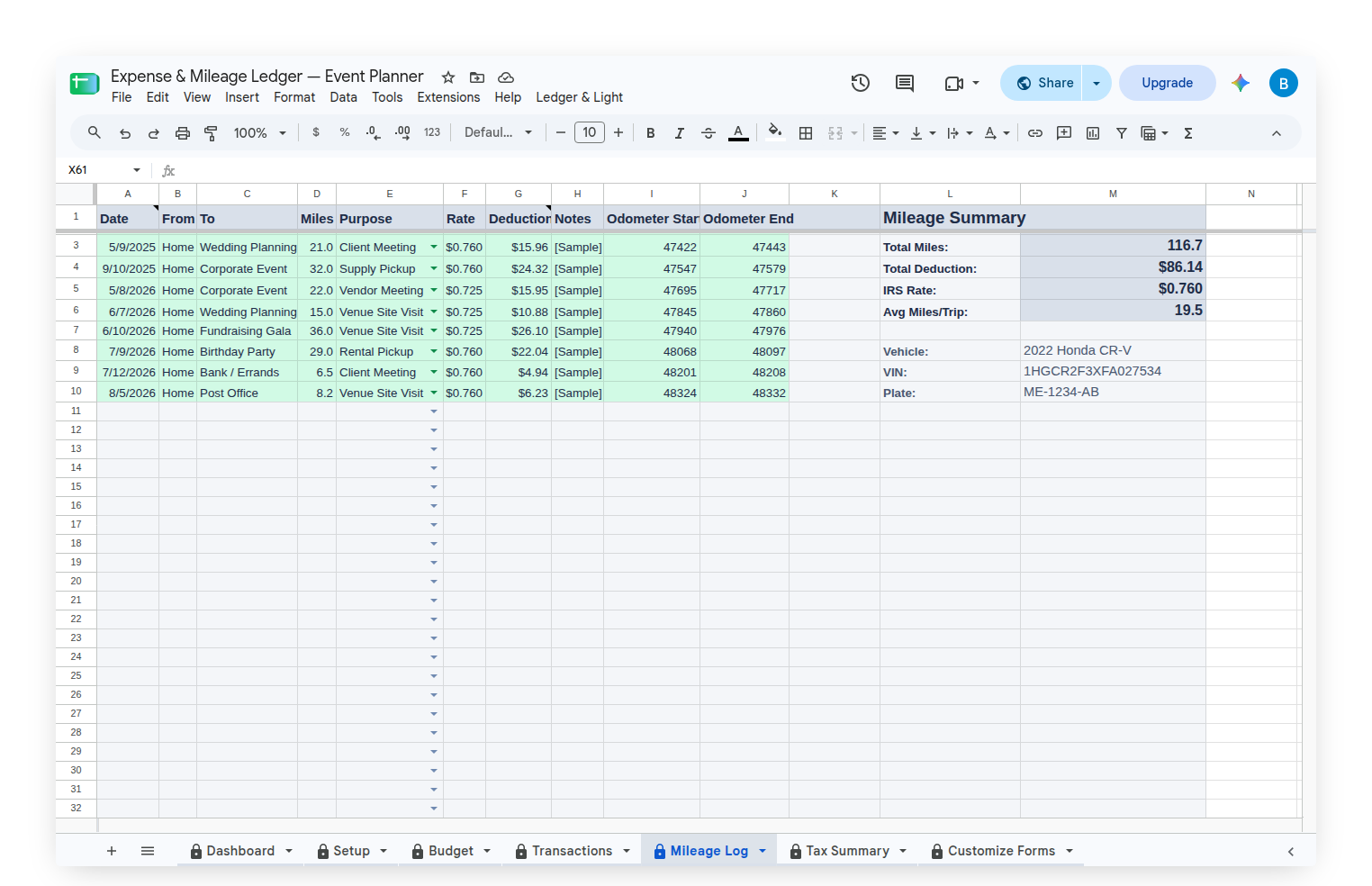Format cells as percent

click(x=345, y=132)
